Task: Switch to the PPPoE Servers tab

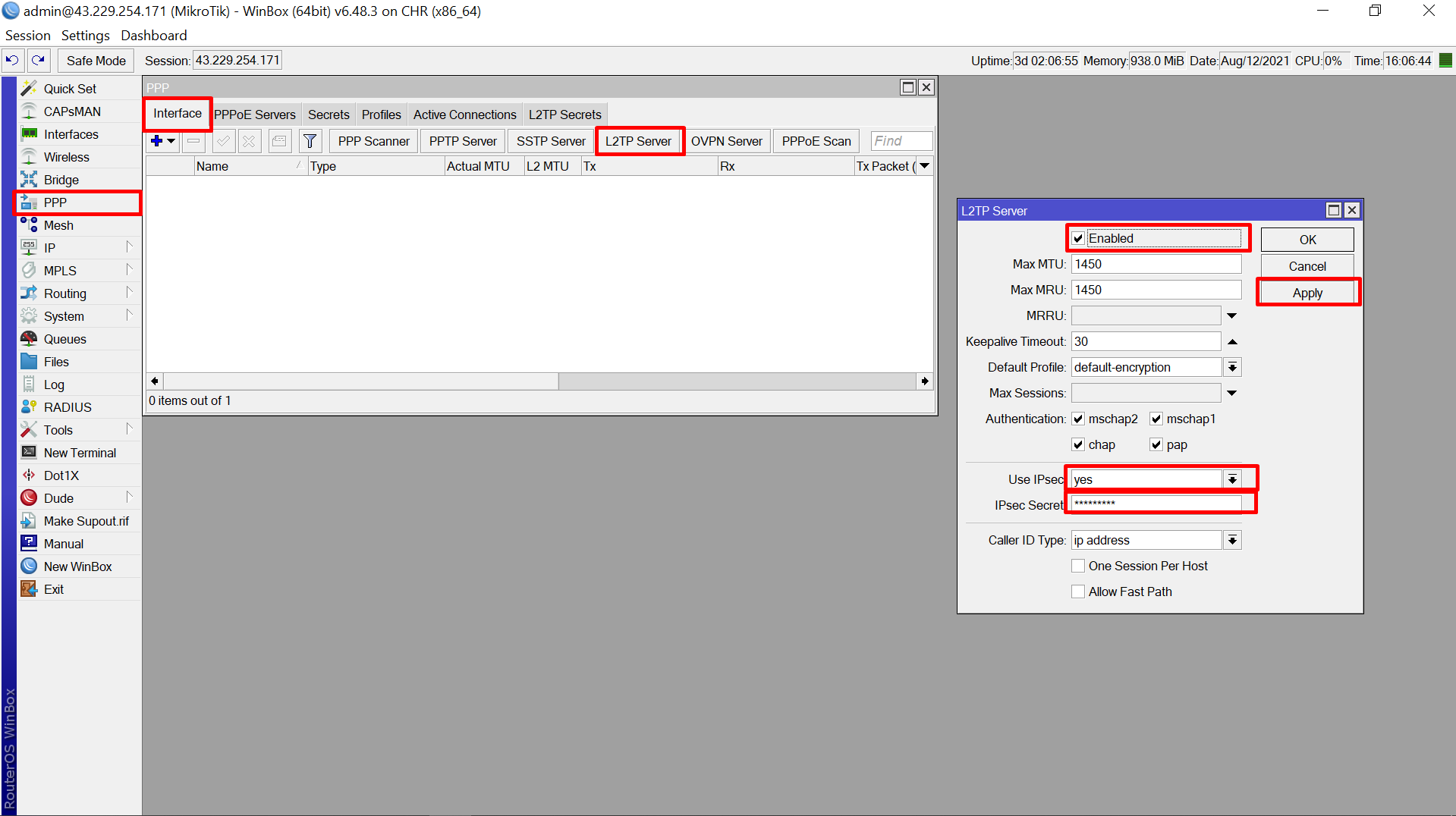Action: (255, 115)
